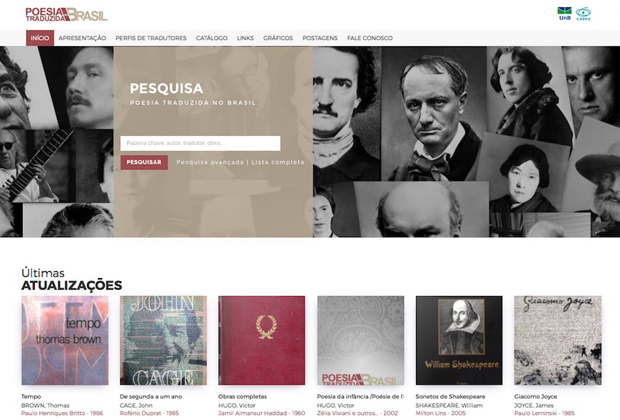This screenshot has height=420, width=620.
Task: Open Fale Conosco contact page
Action: [x=370, y=38]
